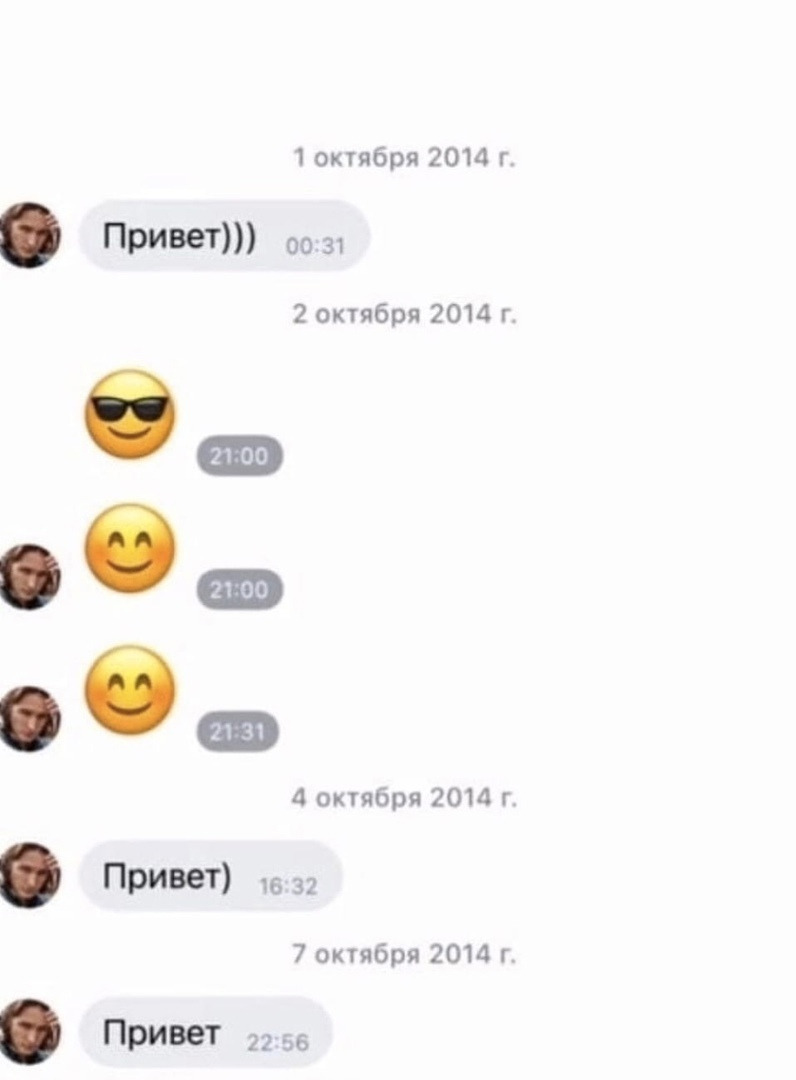Tap the "7 октября 2014 г." date header
Viewport: 796px width, 1080px height.
(x=404, y=954)
